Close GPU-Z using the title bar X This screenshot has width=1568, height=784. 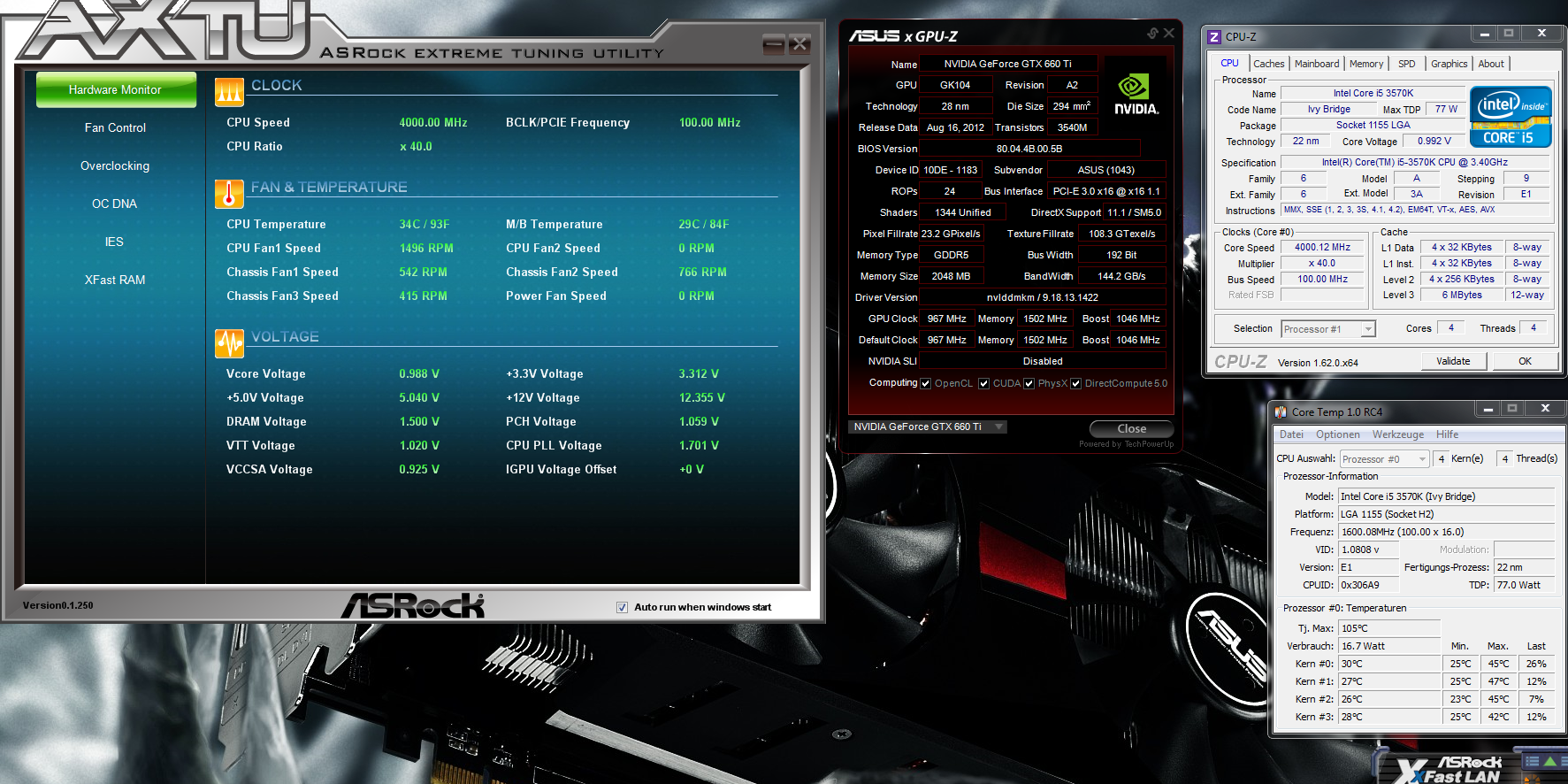tap(1168, 34)
